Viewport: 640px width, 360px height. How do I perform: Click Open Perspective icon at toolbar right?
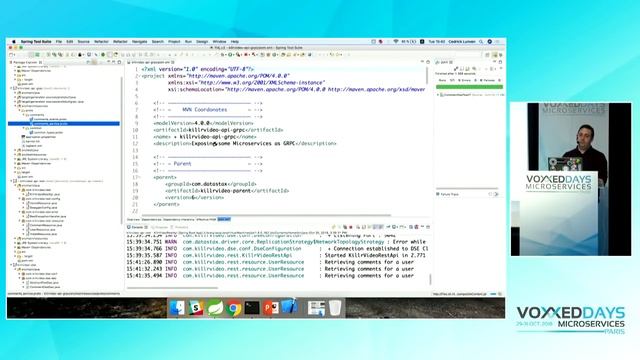tap(487, 55)
